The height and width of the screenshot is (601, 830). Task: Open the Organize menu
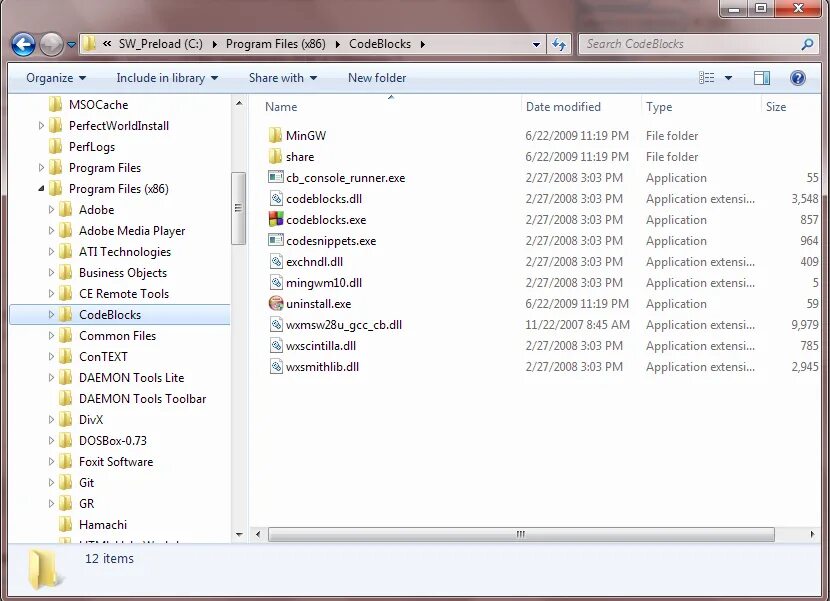click(x=56, y=78)
